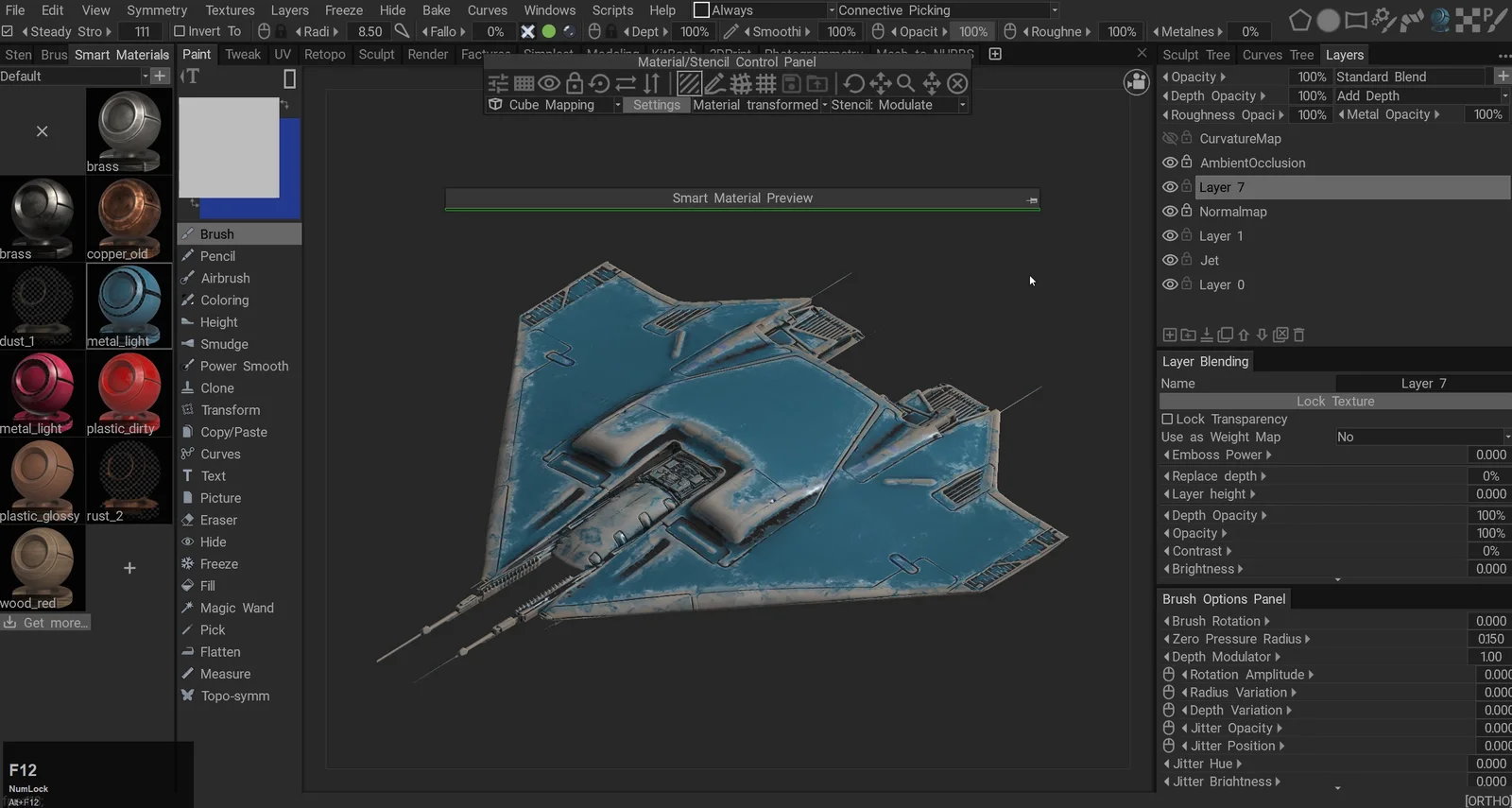Screen dimensions: 1512x808
Task: Open the Symmetry menu
Action: click(157, 10)
